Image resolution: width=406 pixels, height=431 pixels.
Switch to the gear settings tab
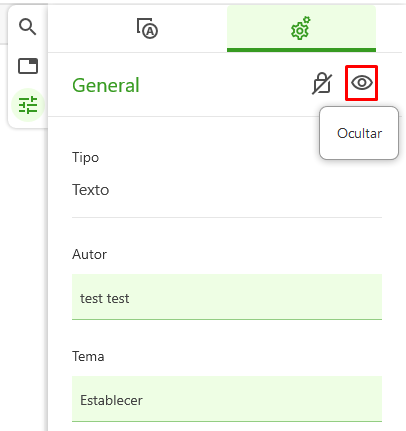coord(301,28)
